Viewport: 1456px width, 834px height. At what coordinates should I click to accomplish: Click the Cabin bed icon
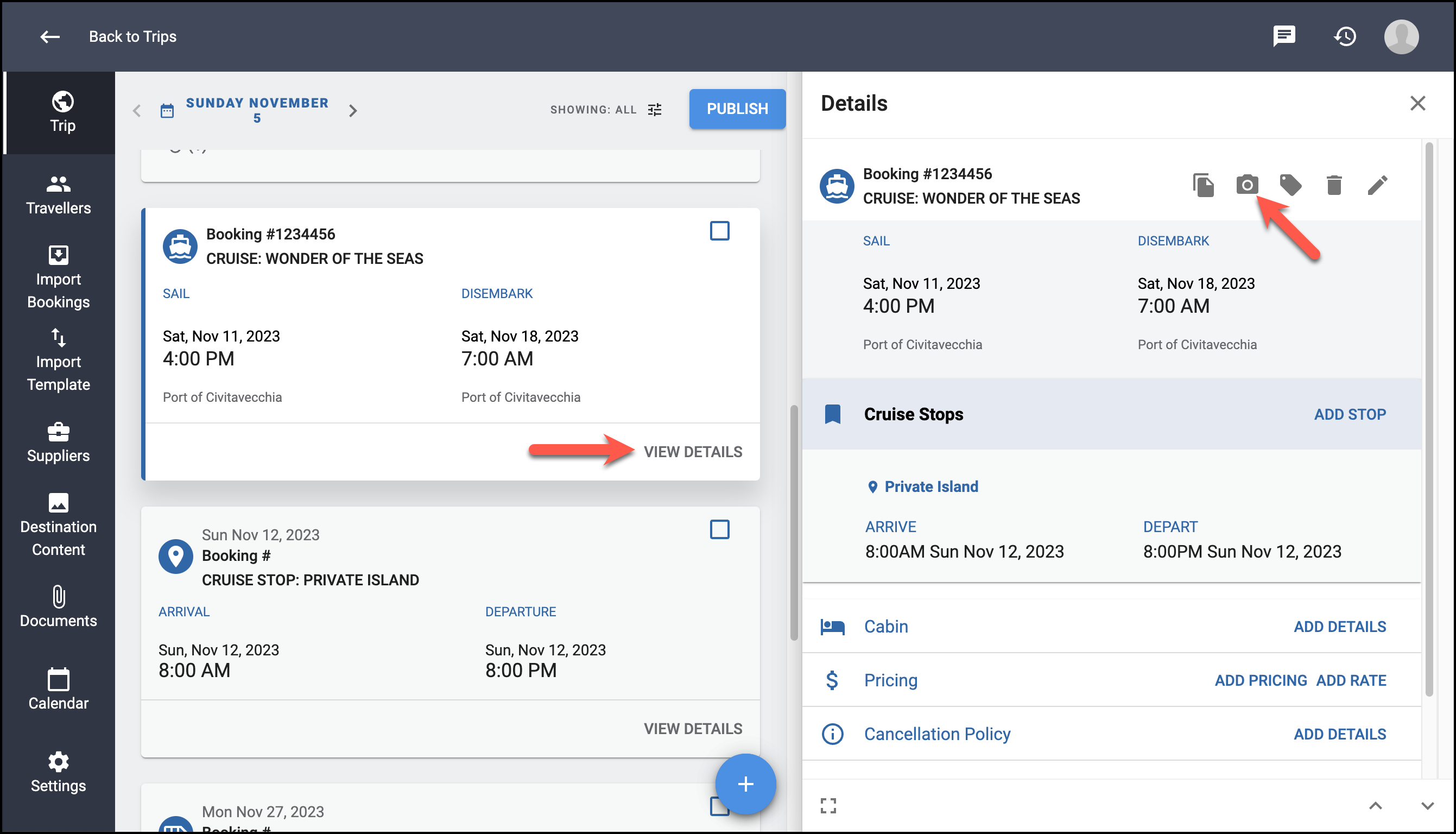click(832, 627)
